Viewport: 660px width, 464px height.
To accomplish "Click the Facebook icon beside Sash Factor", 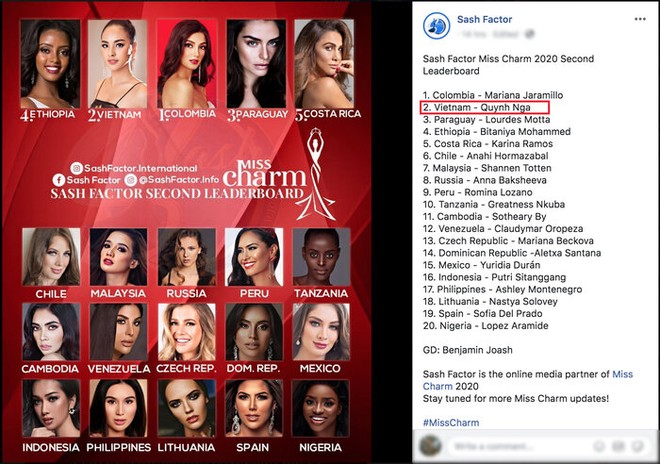I will [59, 180].
